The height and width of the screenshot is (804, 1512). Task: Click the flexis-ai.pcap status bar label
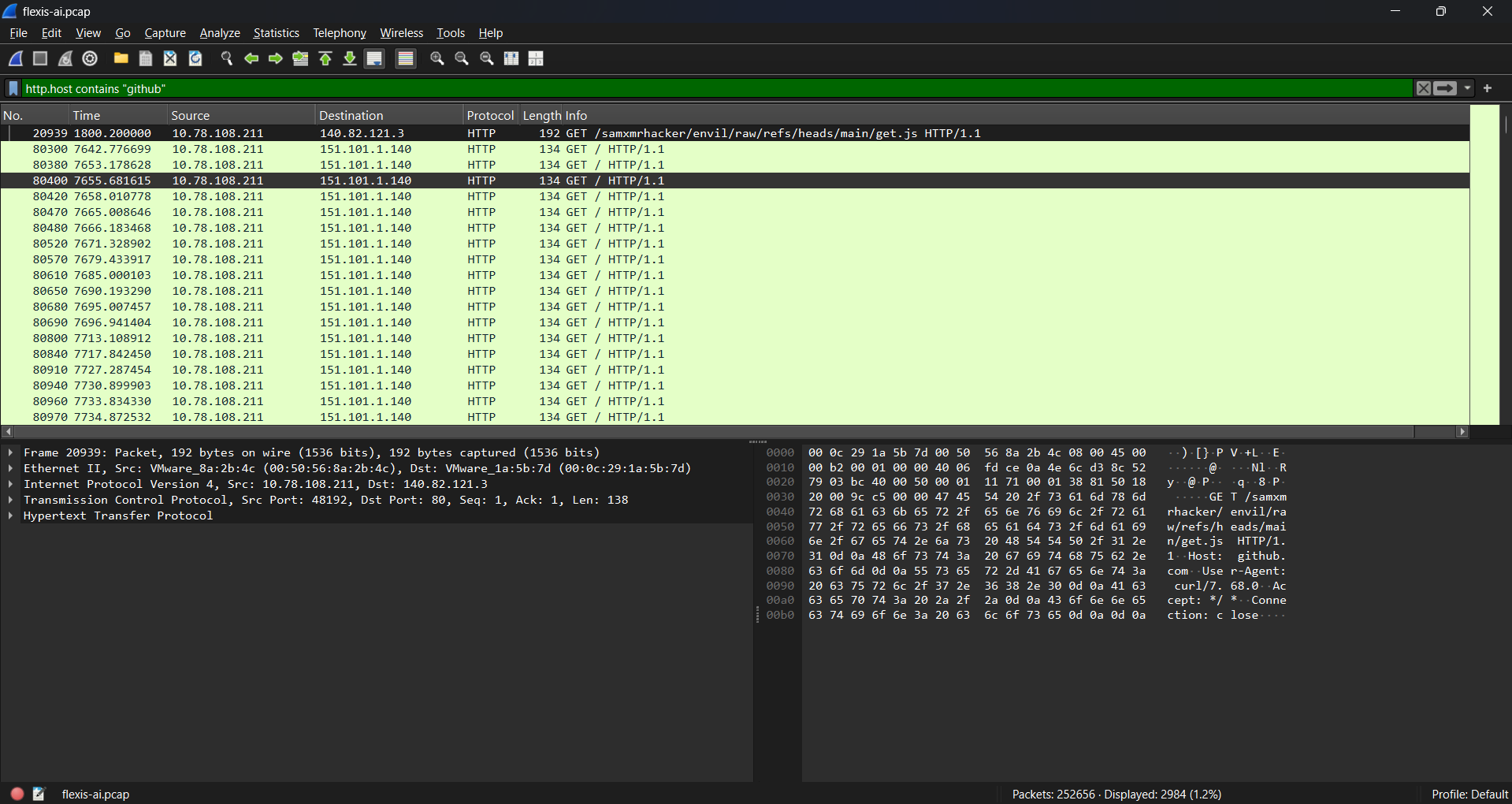[95, 794]
